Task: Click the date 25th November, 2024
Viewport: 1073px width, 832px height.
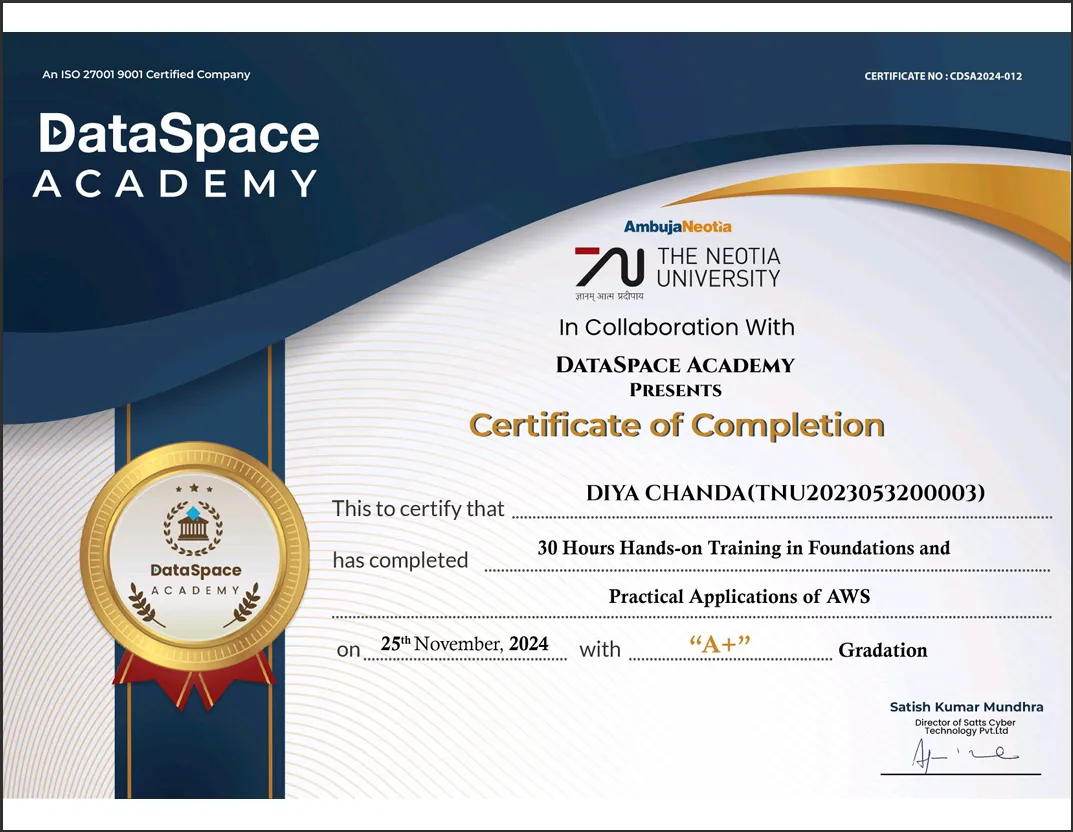Action: click(465, 644)
